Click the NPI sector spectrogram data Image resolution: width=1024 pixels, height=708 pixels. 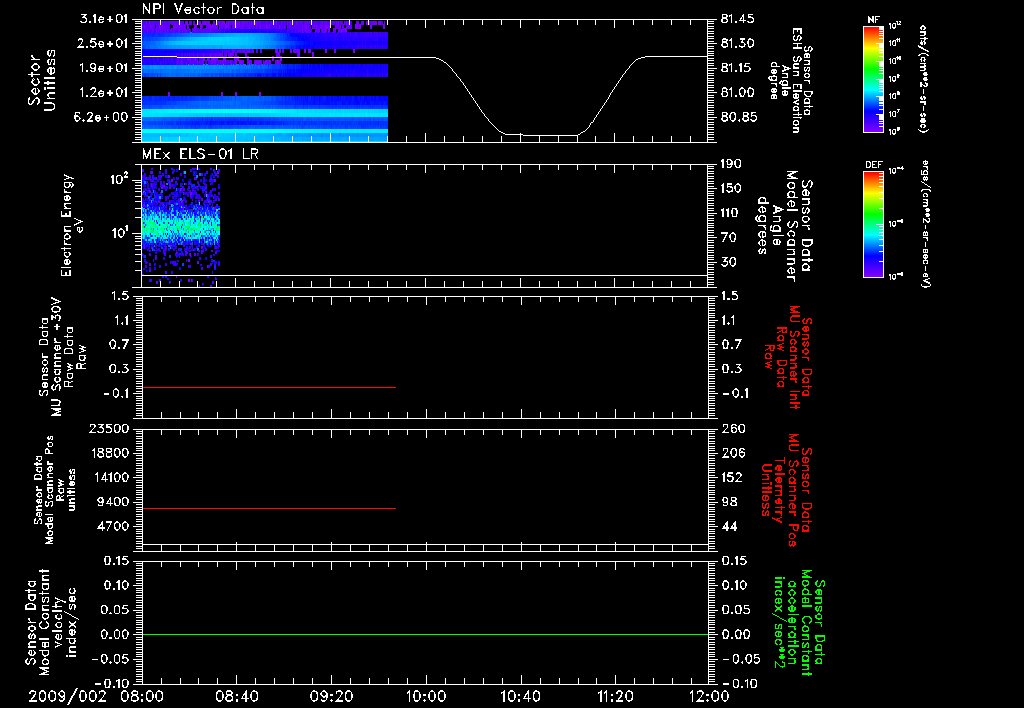click(265, 80)
